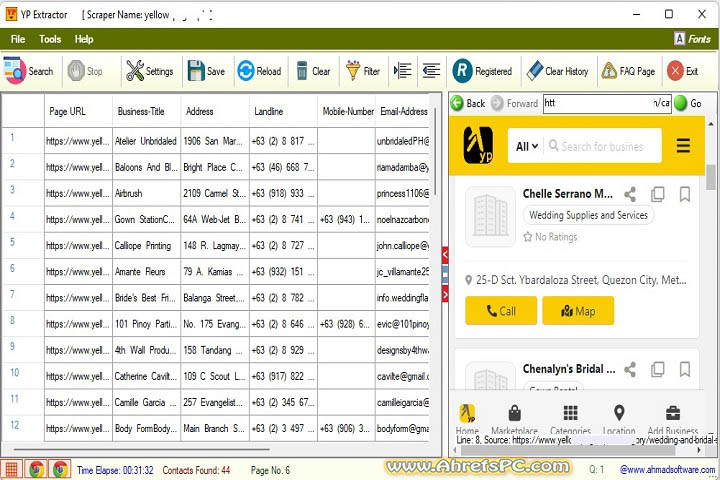This screenshot has width=720, height=480.
Task: Select the Atelier Unbridaled cell
Action: 146,141
